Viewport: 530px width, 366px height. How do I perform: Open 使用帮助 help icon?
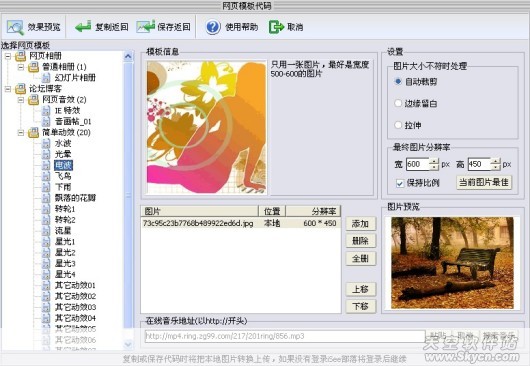click(x=213, y=27)
